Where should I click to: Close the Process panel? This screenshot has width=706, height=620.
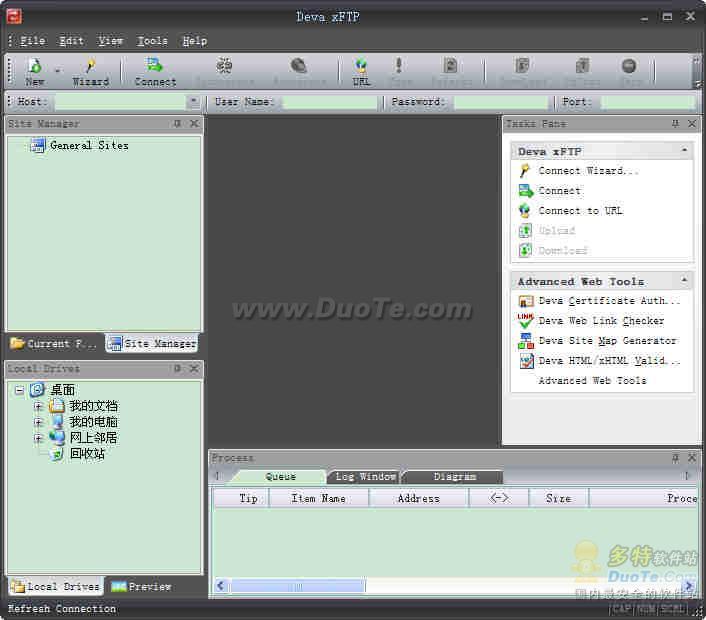pos(692,458)
